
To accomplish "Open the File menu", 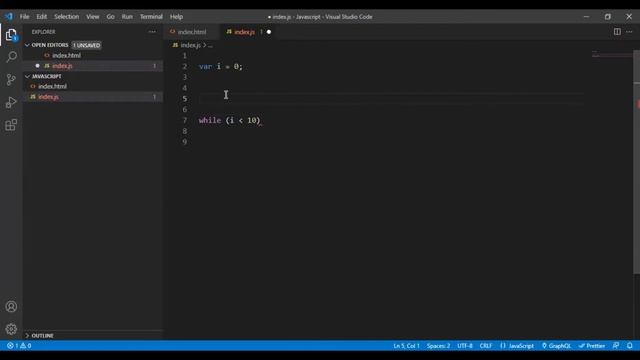I will point(24,17).
